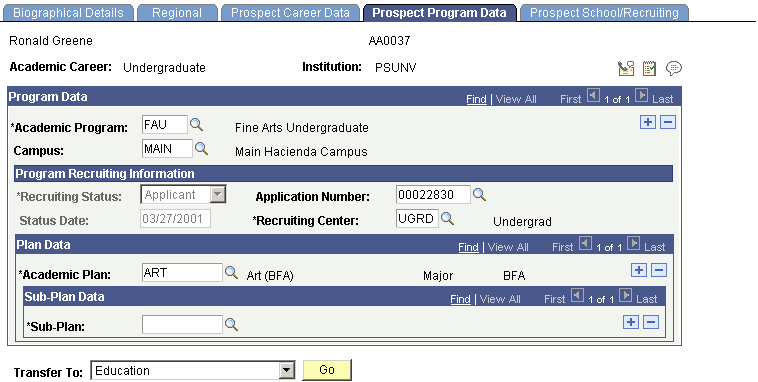Select the Prospect Program Data tab
The image size is (758, 382).
[x=439, y=13]
